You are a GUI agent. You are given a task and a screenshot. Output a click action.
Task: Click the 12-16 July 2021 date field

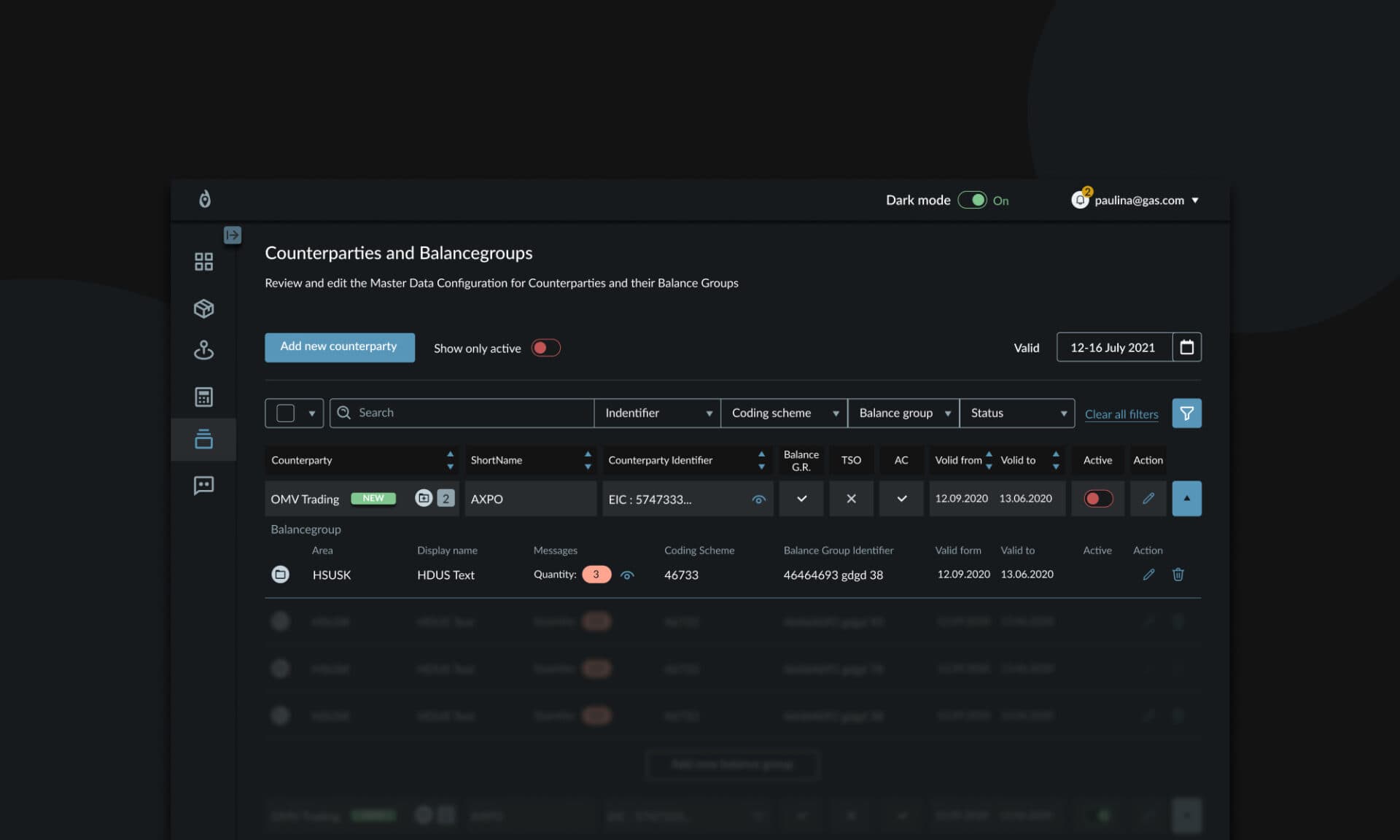[x=1113, y=347]
